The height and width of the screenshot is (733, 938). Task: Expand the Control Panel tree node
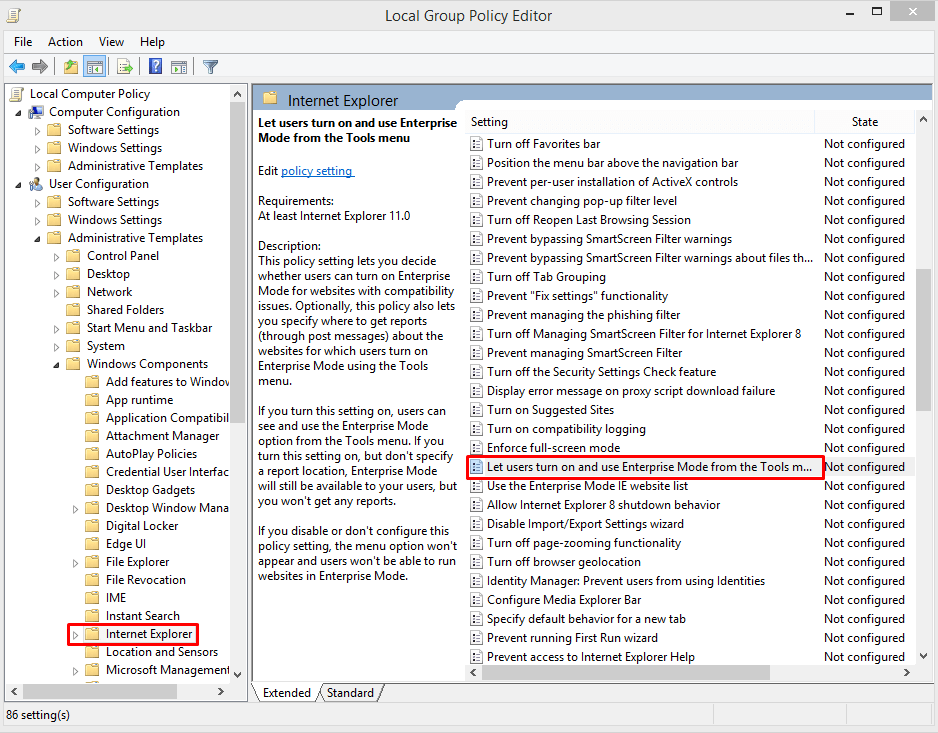pyautogui.click(x=56, y=257)
